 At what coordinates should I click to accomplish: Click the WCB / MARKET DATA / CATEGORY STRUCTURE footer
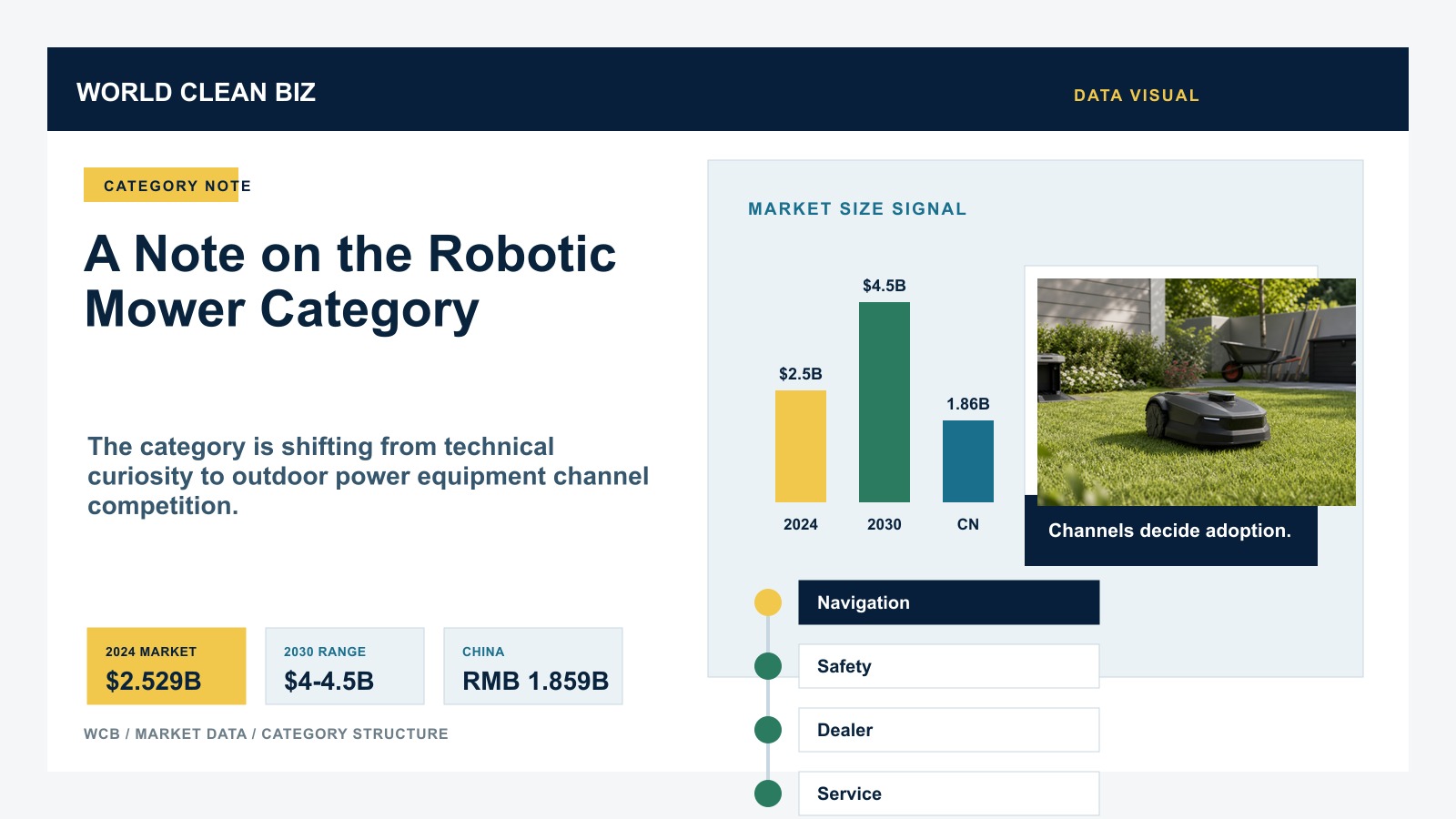(x=266, y=733)
